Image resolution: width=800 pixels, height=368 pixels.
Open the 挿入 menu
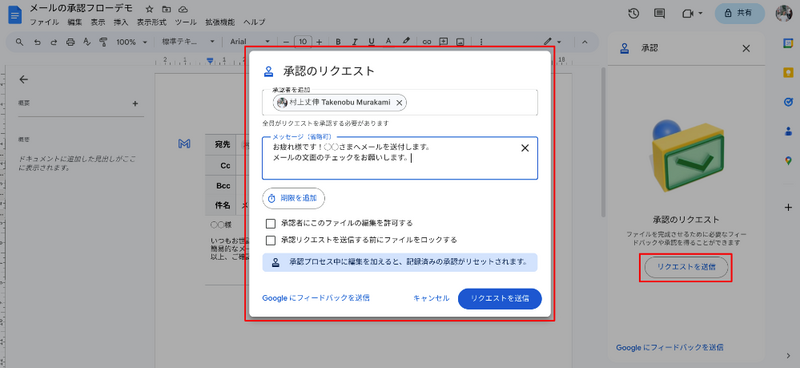pyautogui.click(x=121, y=22)
